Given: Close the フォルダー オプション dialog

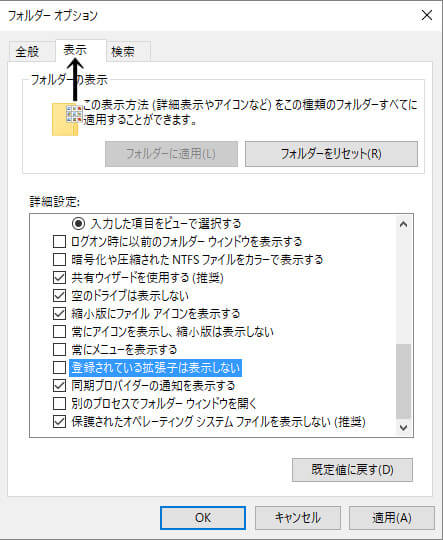Looking at the screenshot, I should coord(426,15).
